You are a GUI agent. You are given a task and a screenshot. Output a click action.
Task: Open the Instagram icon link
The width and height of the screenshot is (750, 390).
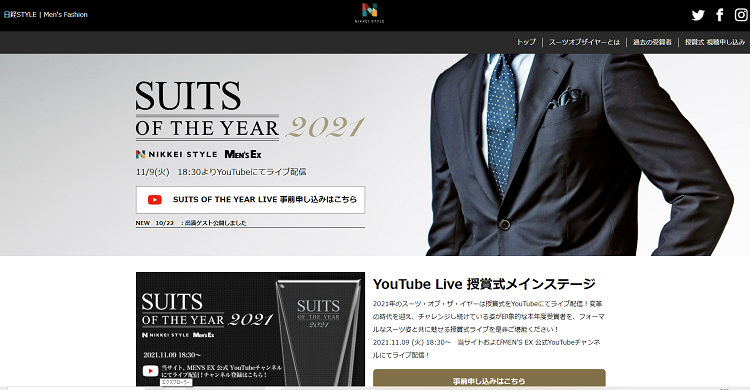(x=741, y=15)
